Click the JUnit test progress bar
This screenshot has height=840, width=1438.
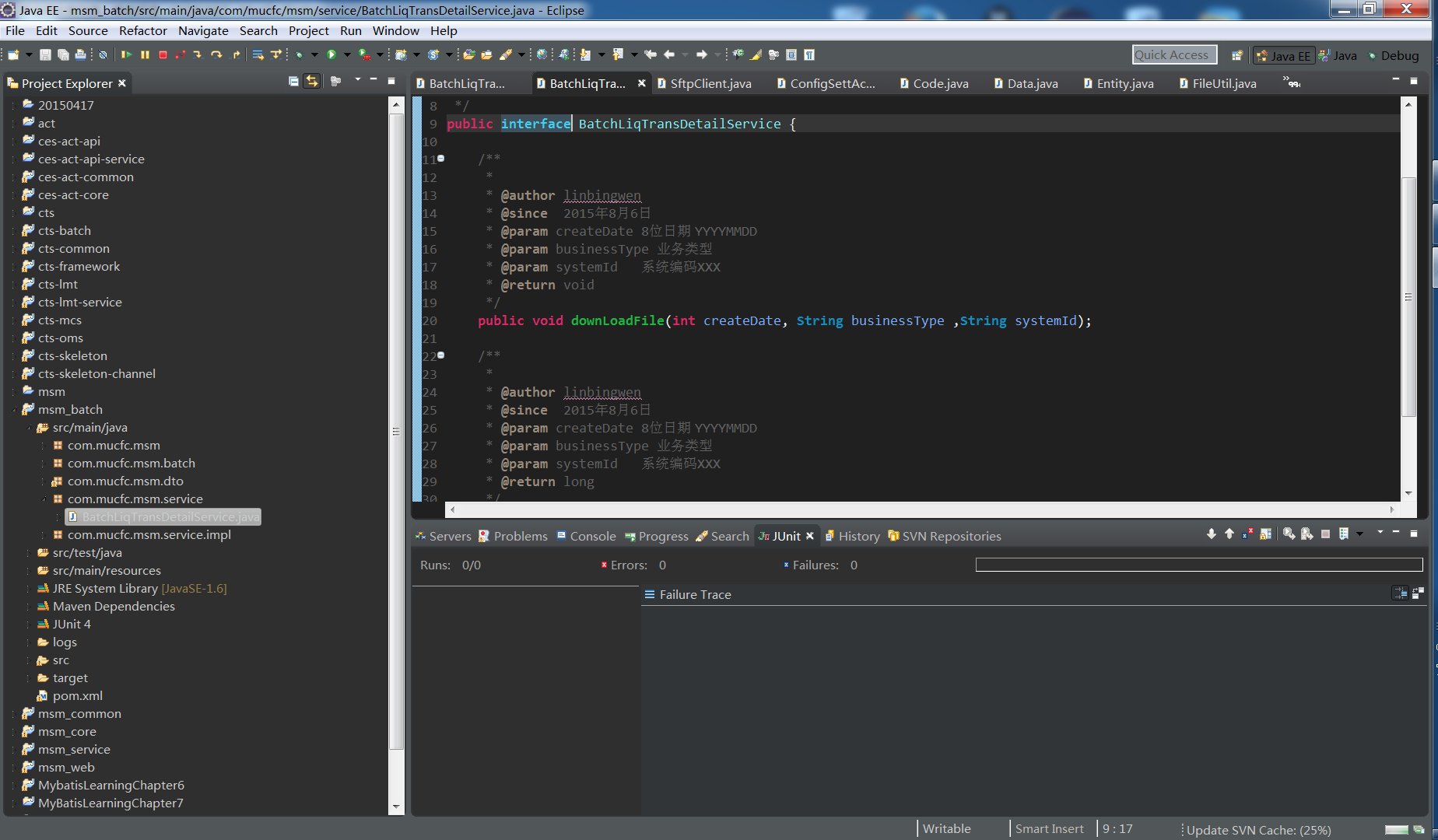1199,565
